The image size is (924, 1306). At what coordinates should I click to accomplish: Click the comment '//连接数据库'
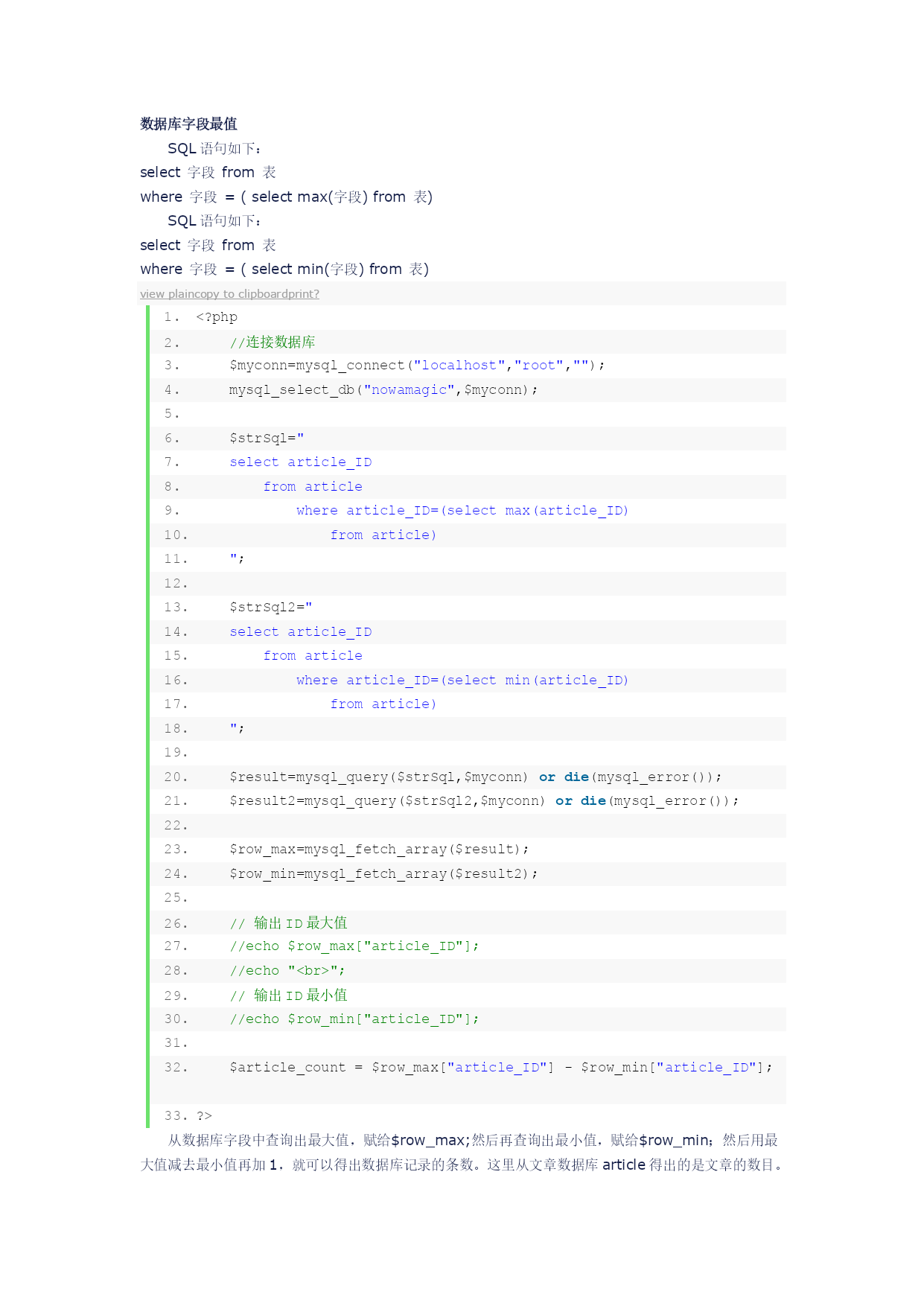273,342
